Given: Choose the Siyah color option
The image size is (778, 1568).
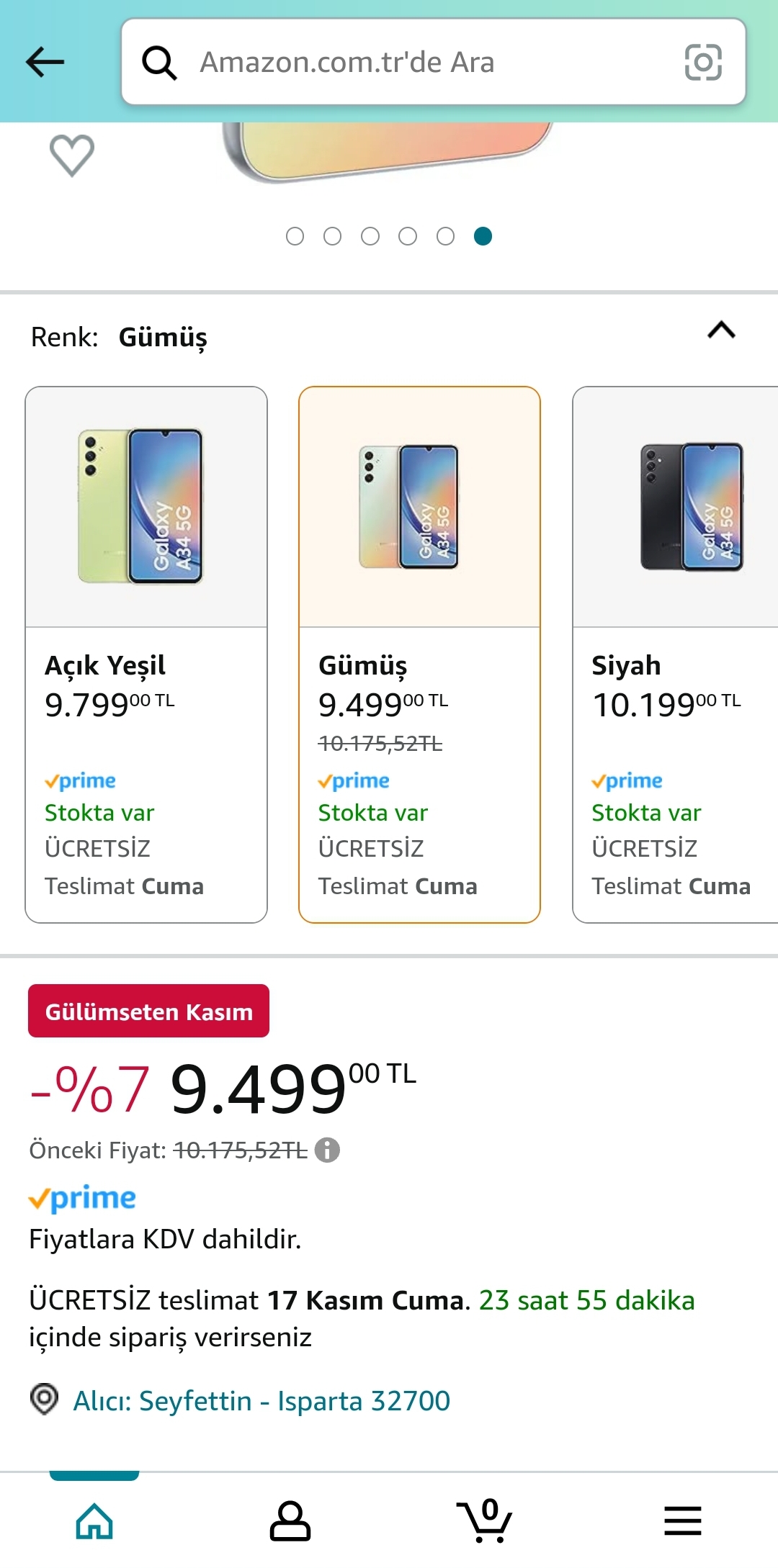Looking at the screenshot, I should pos(675,654).
